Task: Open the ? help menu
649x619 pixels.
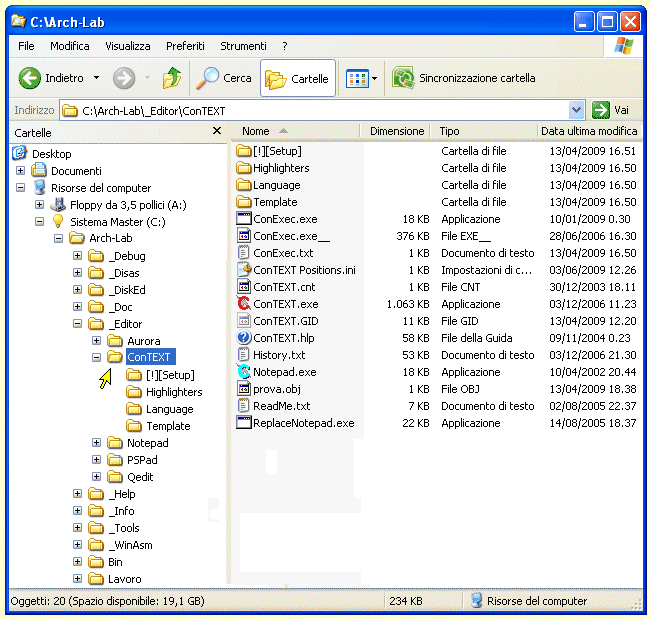Action: click(x=285, y=46)
